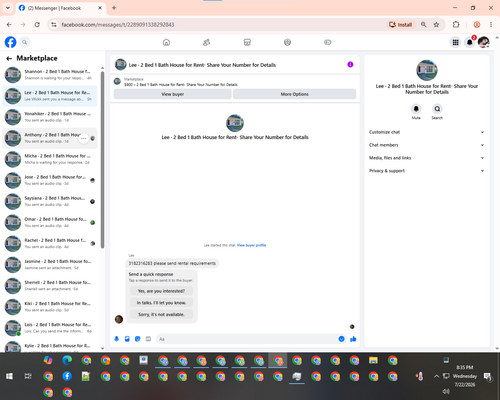Open Shannon's conversation
This screenshot has height=400, width=500.
point(50,75)
